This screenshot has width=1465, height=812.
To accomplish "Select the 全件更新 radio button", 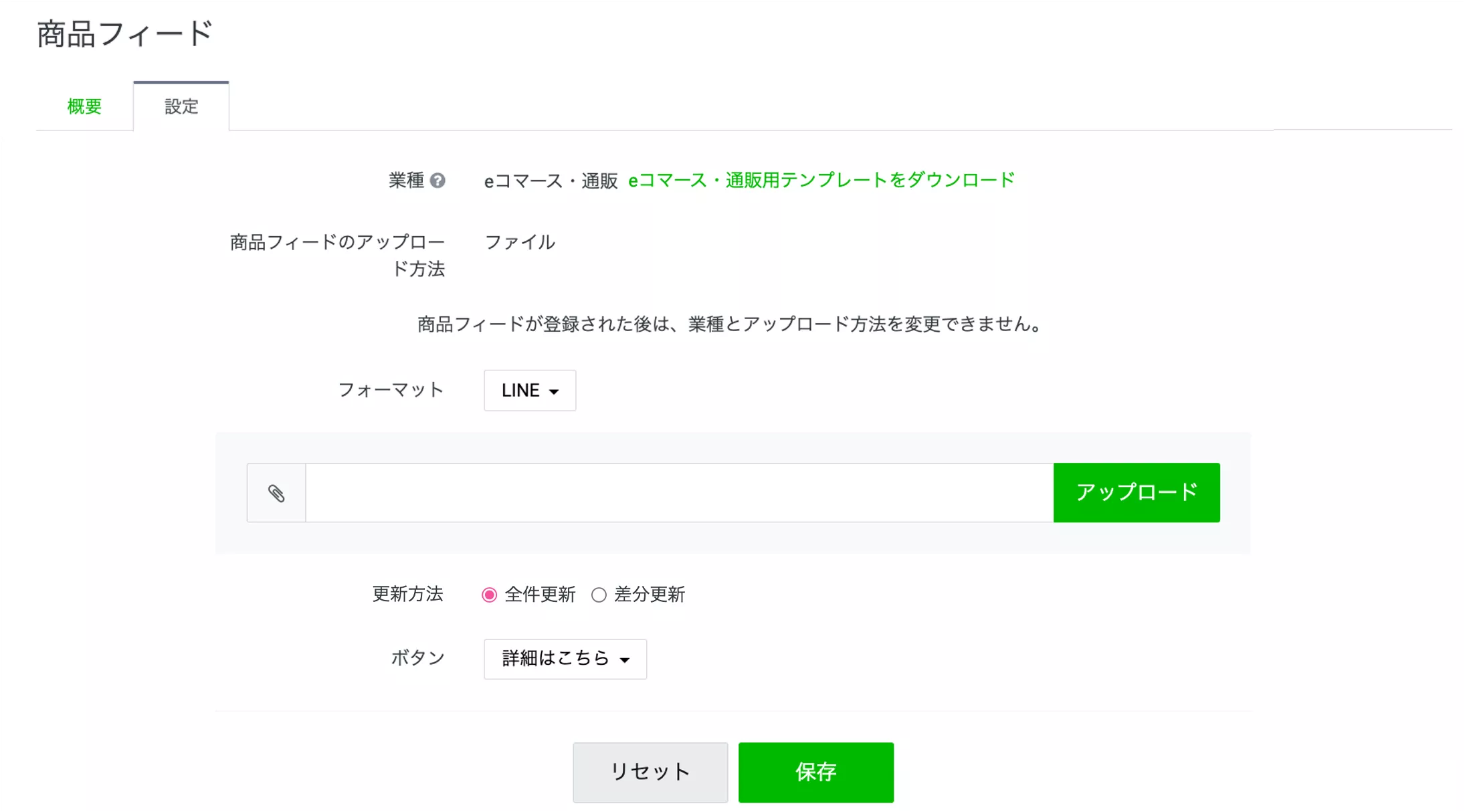I will [490, 595].
